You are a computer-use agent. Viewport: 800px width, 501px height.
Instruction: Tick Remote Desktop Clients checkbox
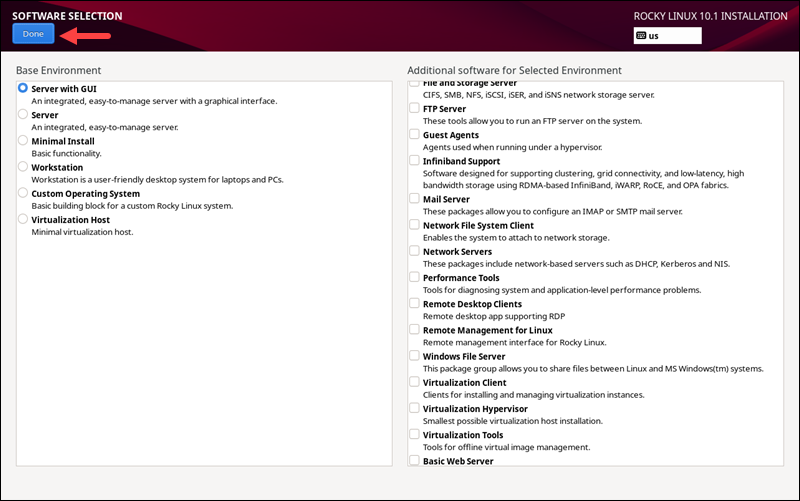coord(414,303)
